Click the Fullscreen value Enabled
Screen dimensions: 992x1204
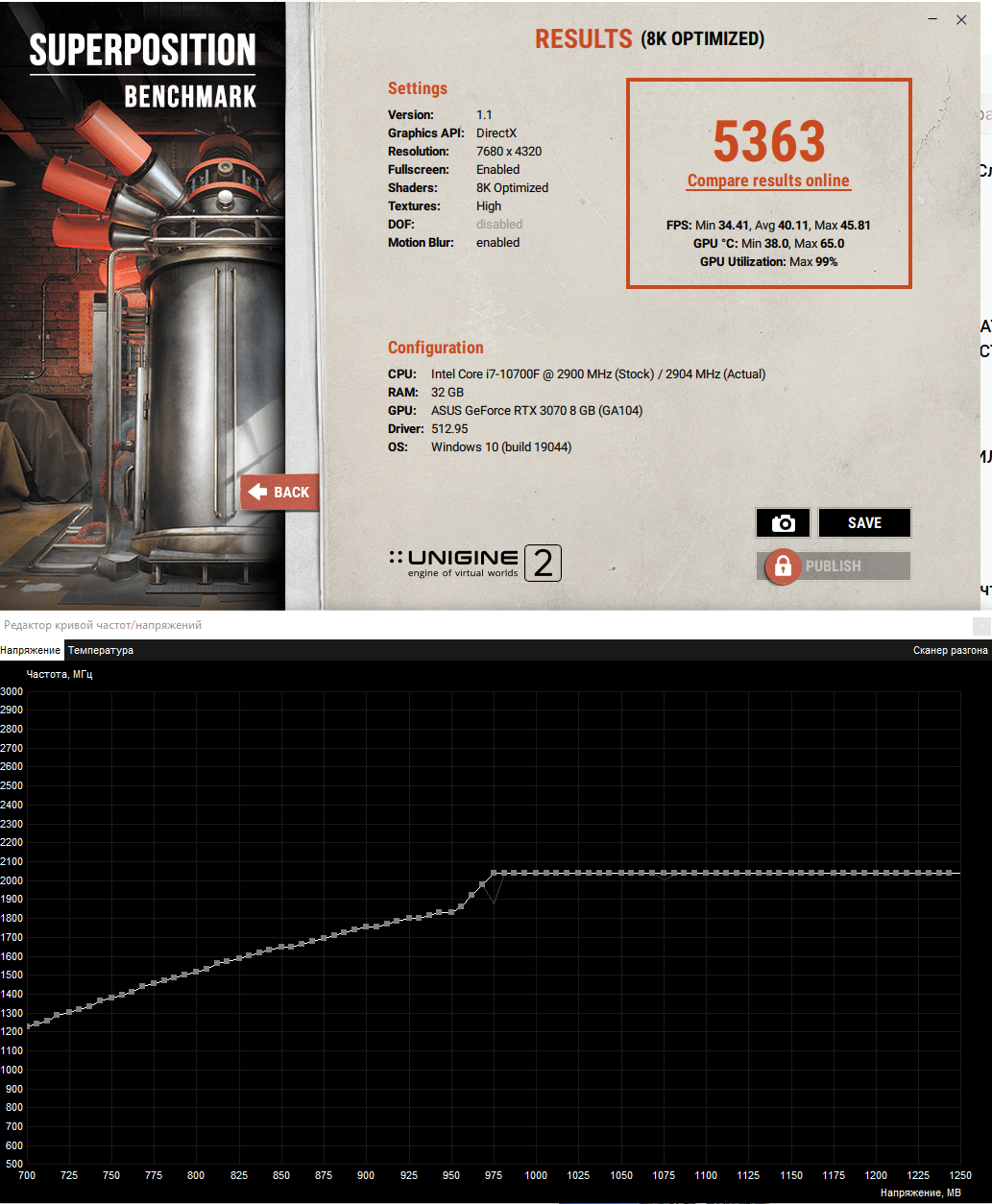coord(497,170)
